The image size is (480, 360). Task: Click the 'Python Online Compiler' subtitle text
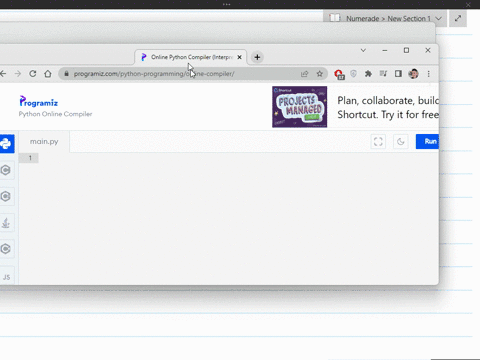55,114
